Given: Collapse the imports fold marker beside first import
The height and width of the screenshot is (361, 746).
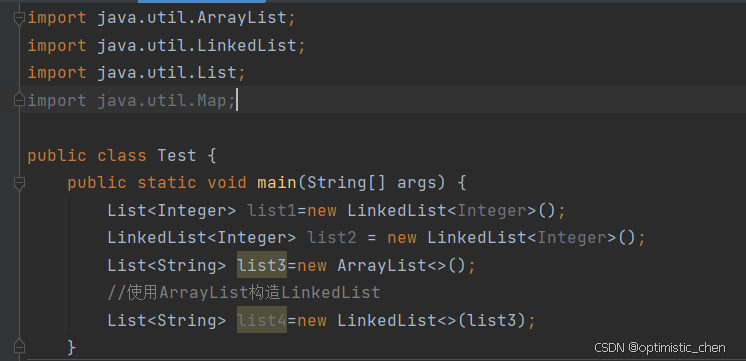Looking at the screenshot, I should (19, 19).
